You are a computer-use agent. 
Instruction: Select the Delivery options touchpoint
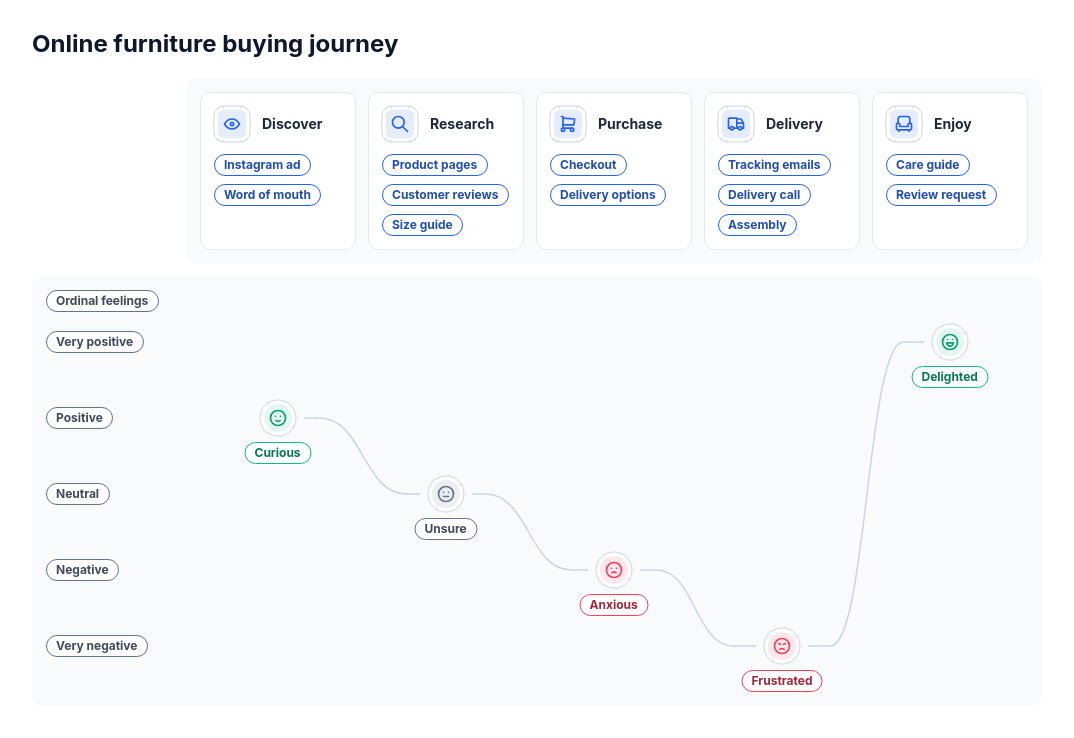(608, 195)
